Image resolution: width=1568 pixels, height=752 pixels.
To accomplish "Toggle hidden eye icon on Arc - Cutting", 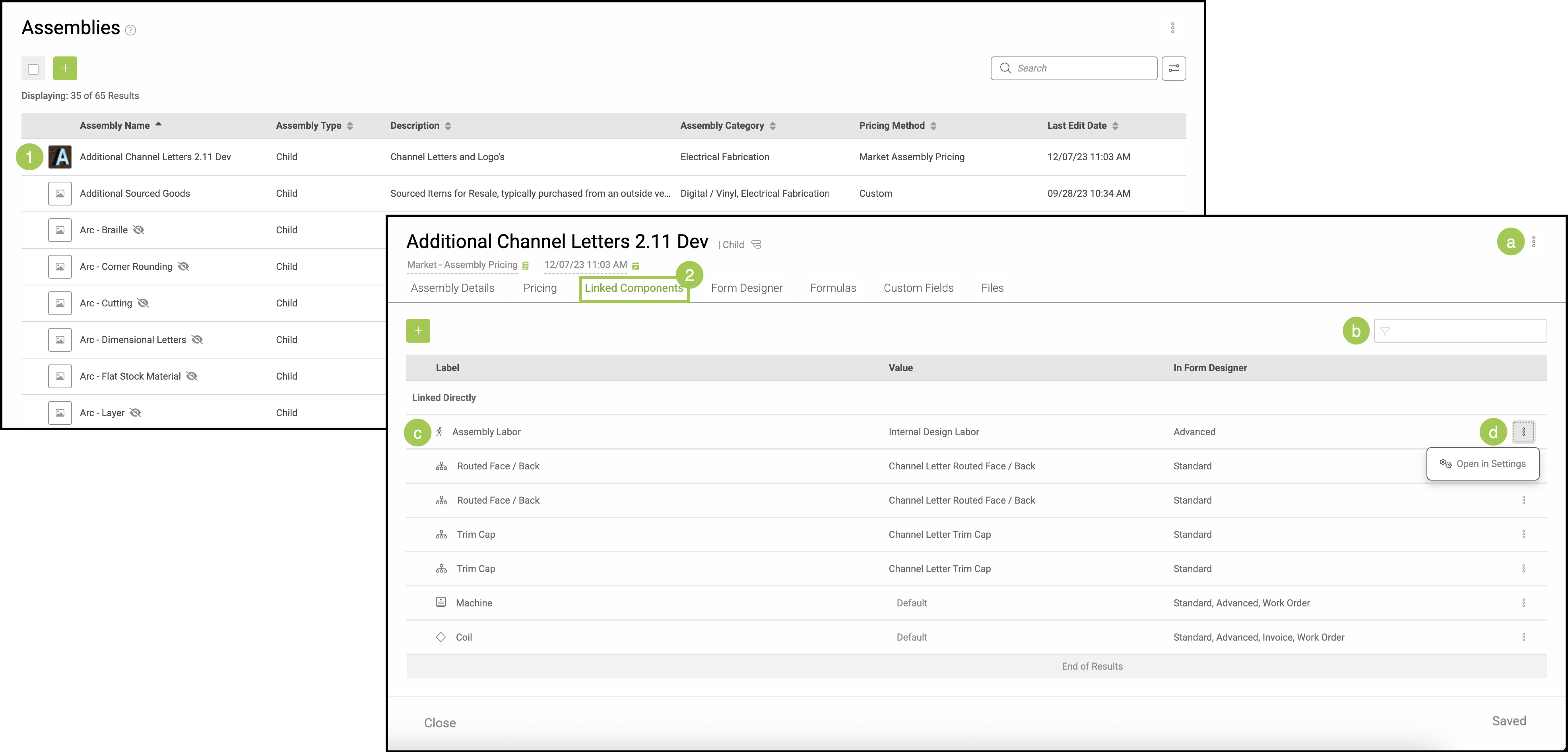I will pos(143,303).
